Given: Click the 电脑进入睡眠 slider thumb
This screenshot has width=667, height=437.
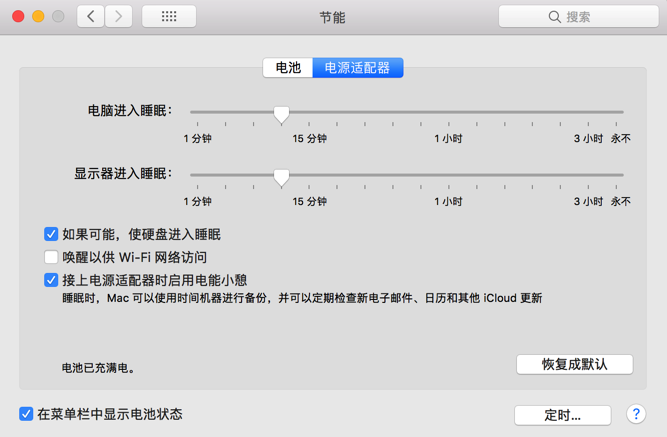Looking at the screenshot, I should tap(281, 114).
